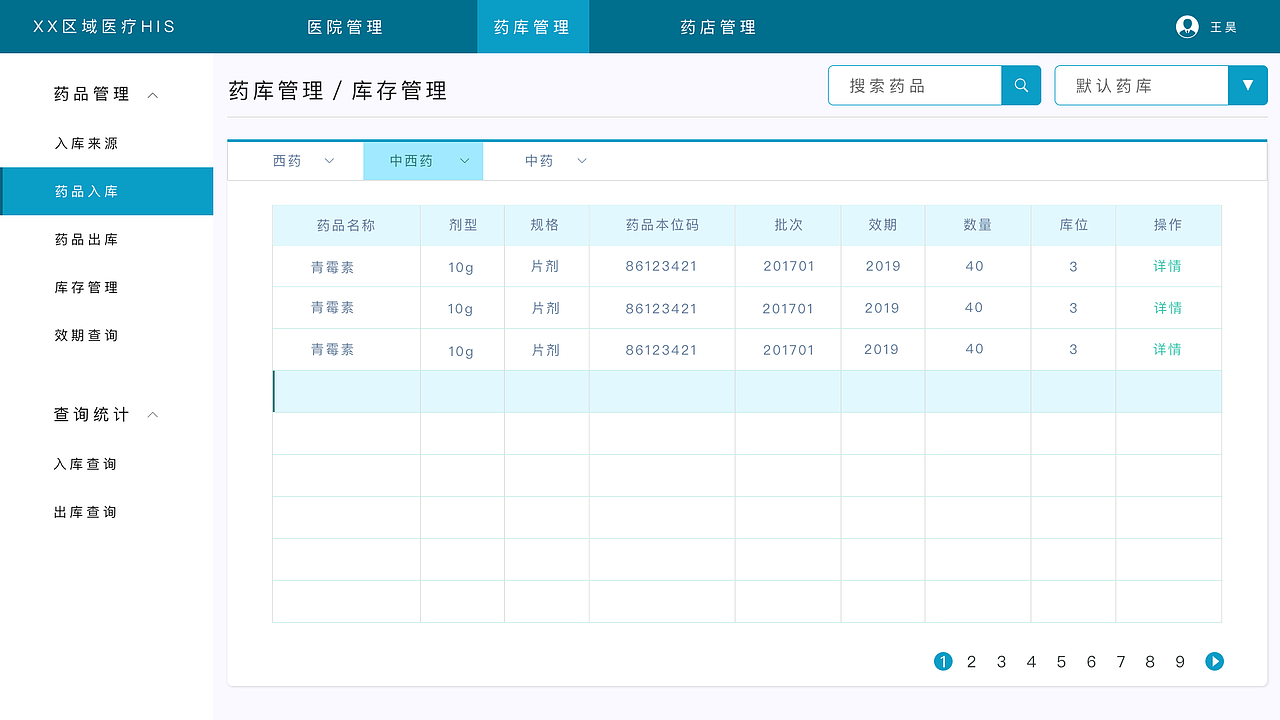The width and height of the screenshot is (1280, 720).
Task: Click the search magnifier icon
Action: click(x=1020, y=85)
